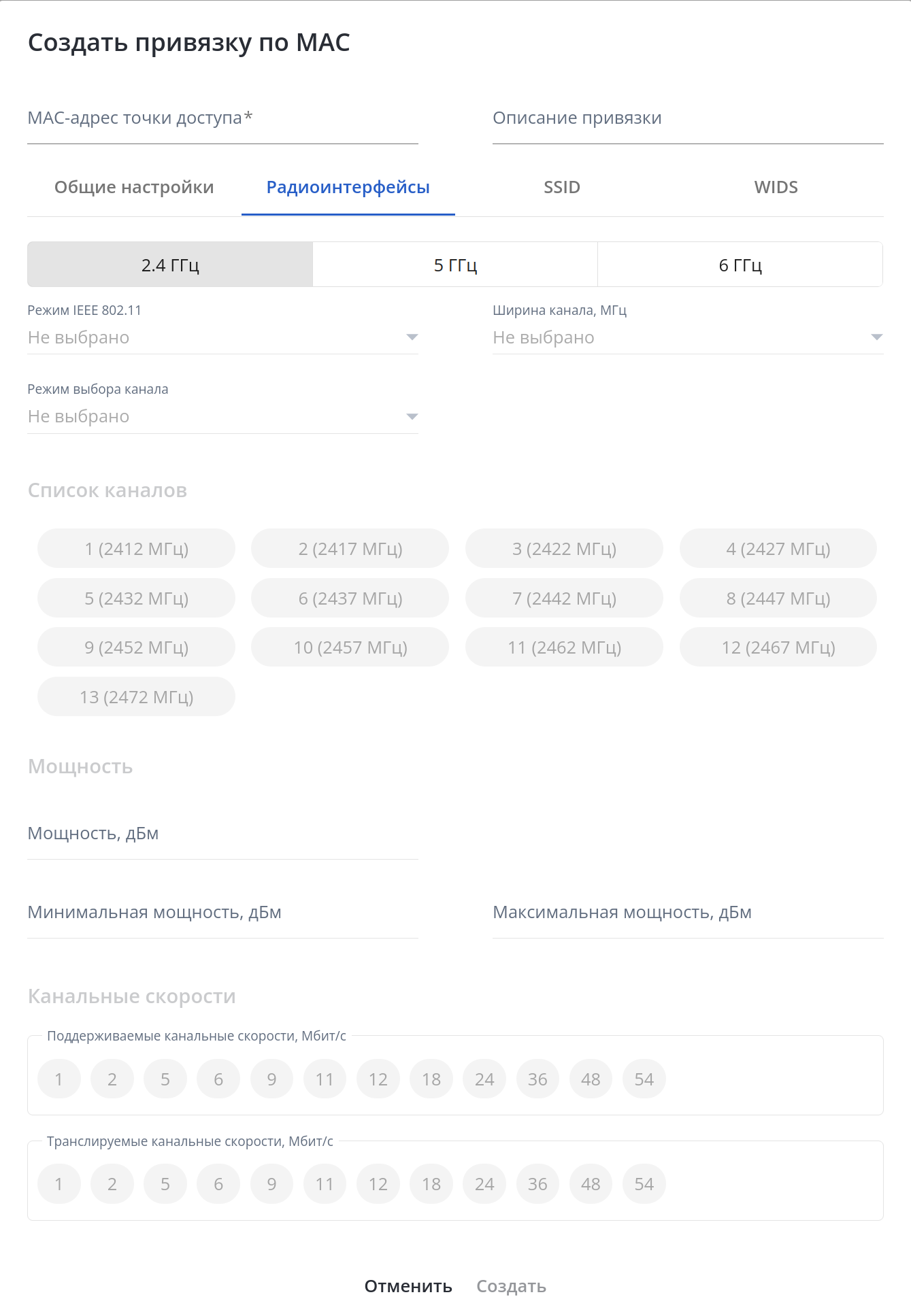911x1316 pixels.
Task: Click the Отменить button
Action: tap(408, 1286)
